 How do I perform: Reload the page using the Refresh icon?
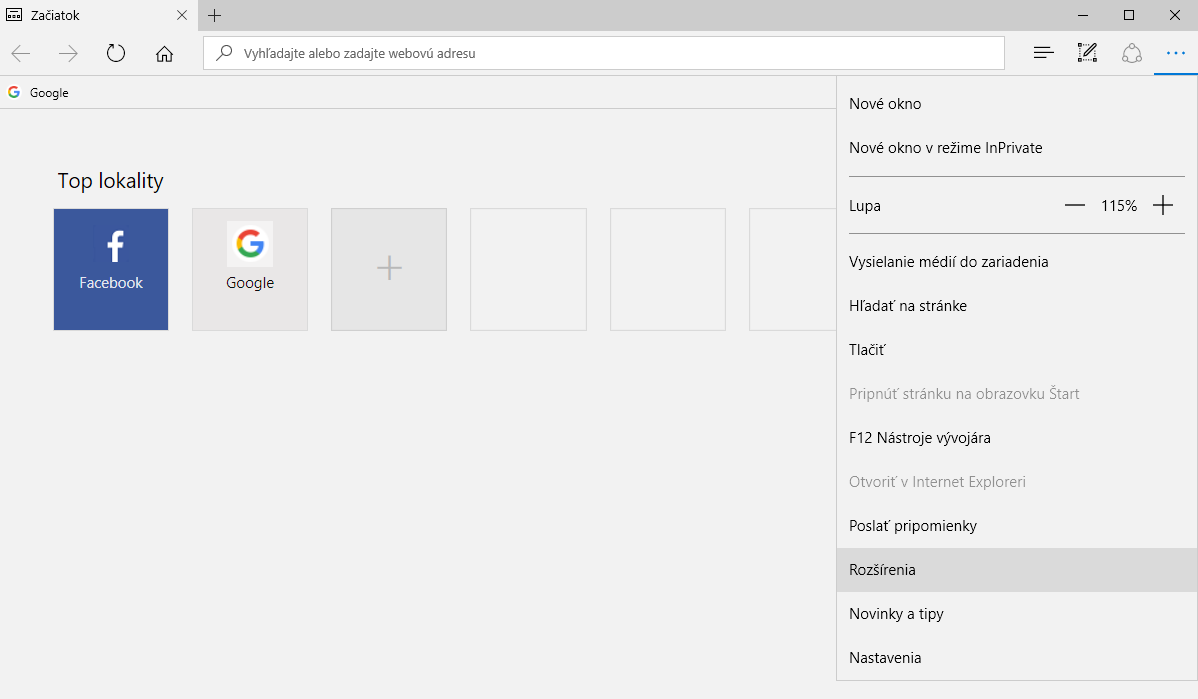115,53
